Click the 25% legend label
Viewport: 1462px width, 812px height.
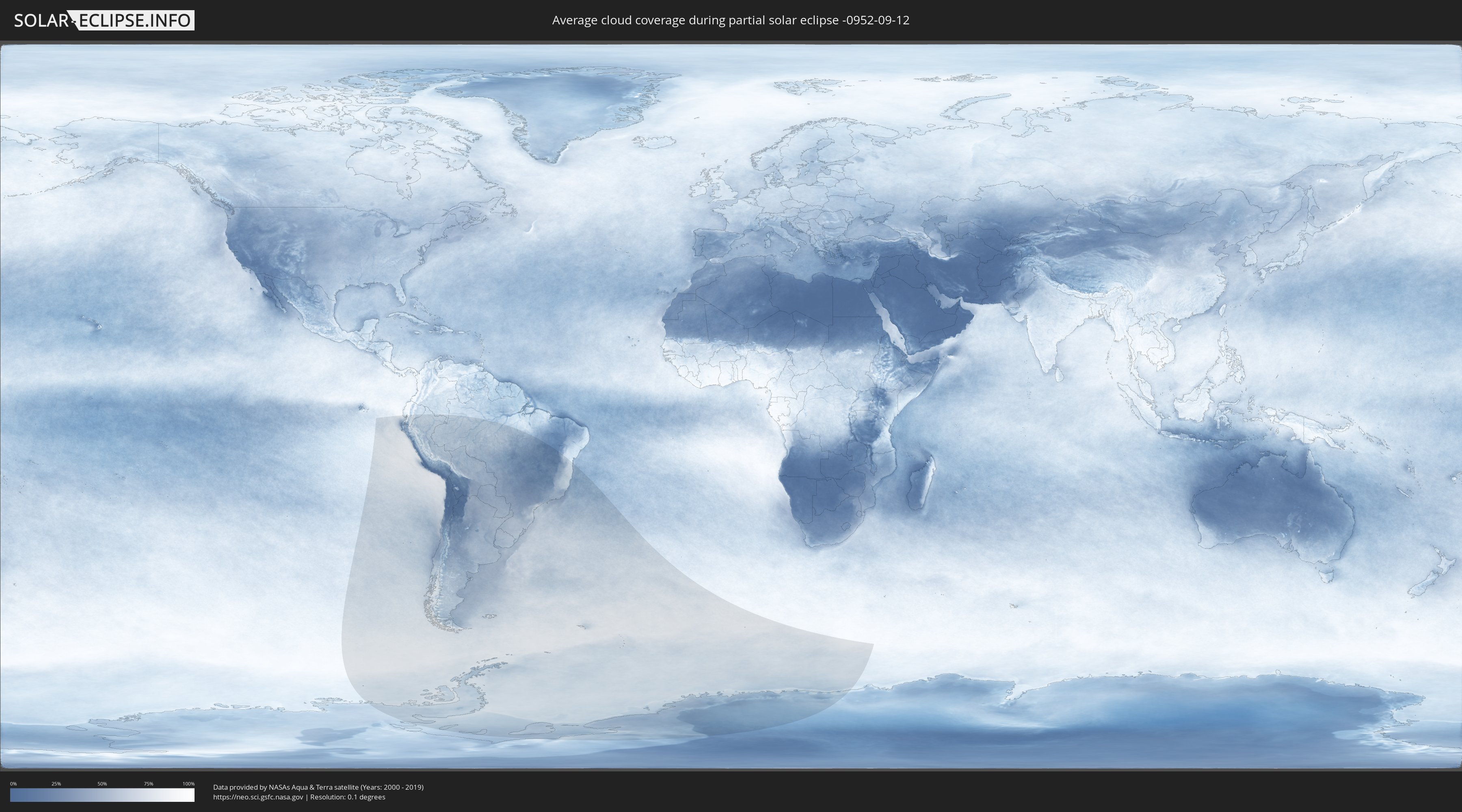point(56,784)
